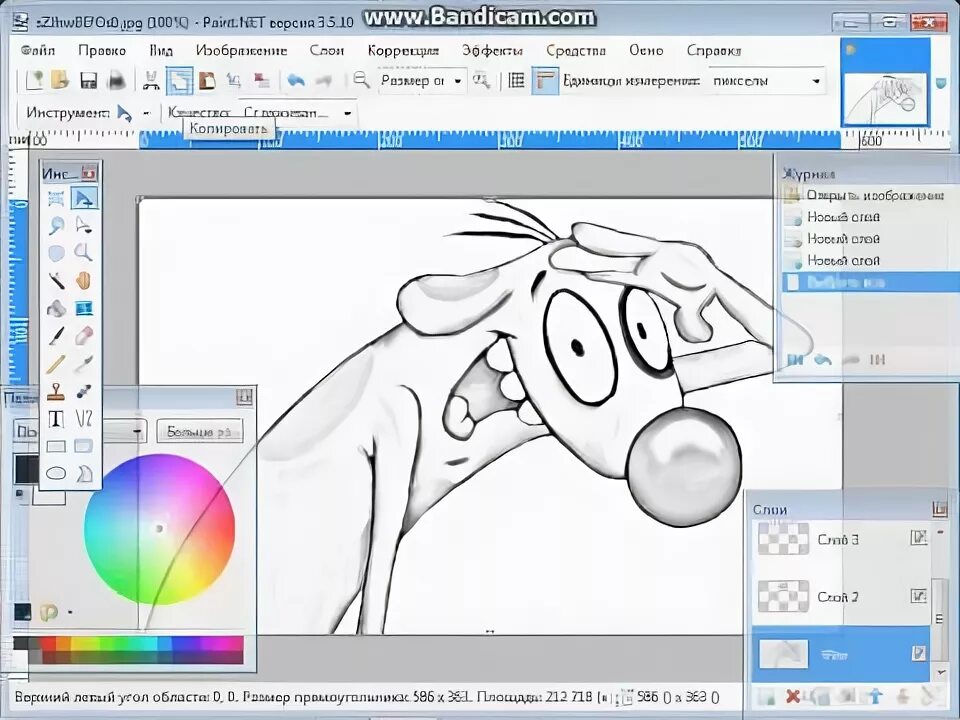Redo action with the greyed arrow icon
The image size is (960, 720).
(324, 81)
